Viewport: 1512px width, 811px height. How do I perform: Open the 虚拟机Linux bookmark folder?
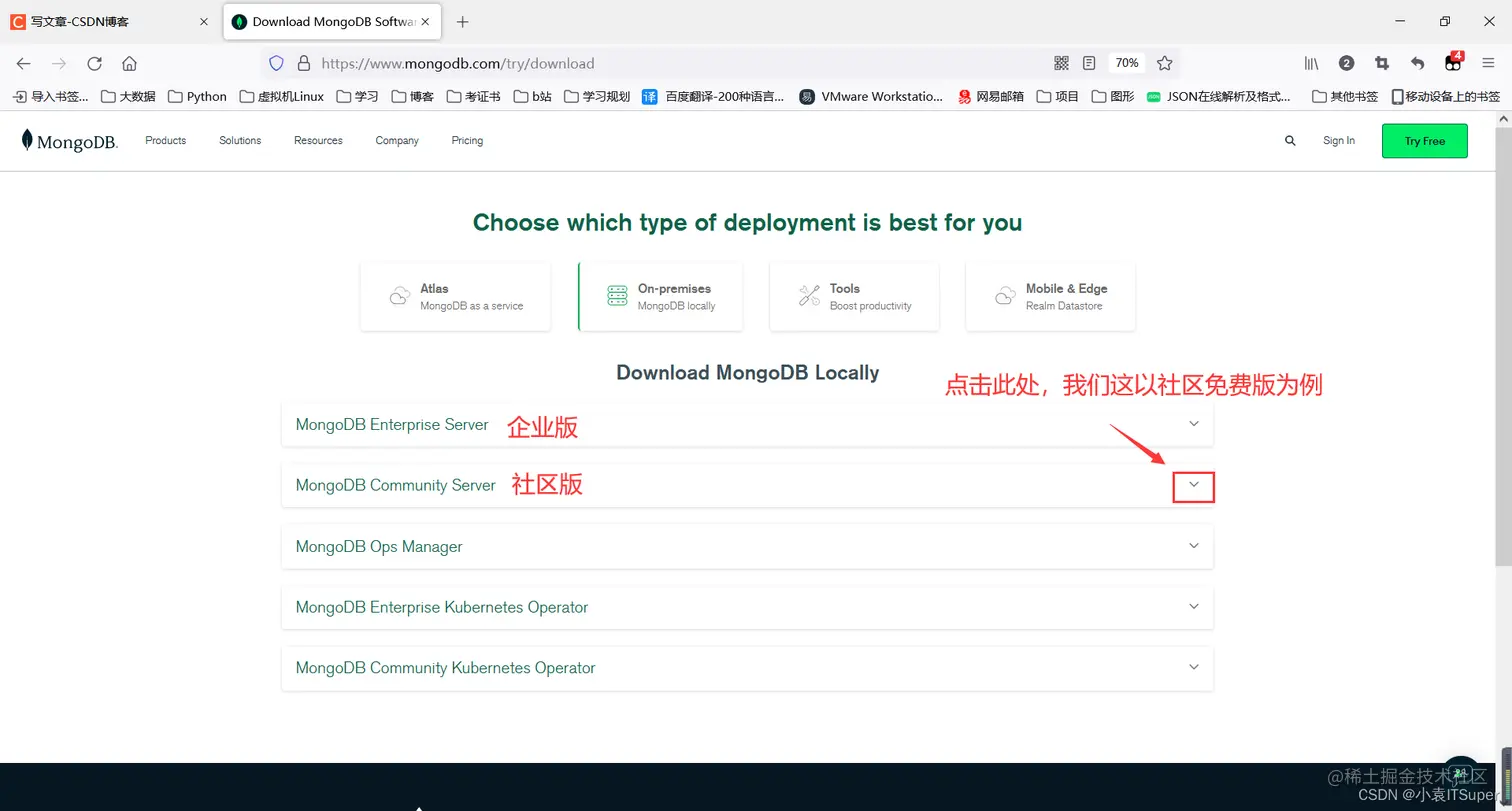[281, 96]
